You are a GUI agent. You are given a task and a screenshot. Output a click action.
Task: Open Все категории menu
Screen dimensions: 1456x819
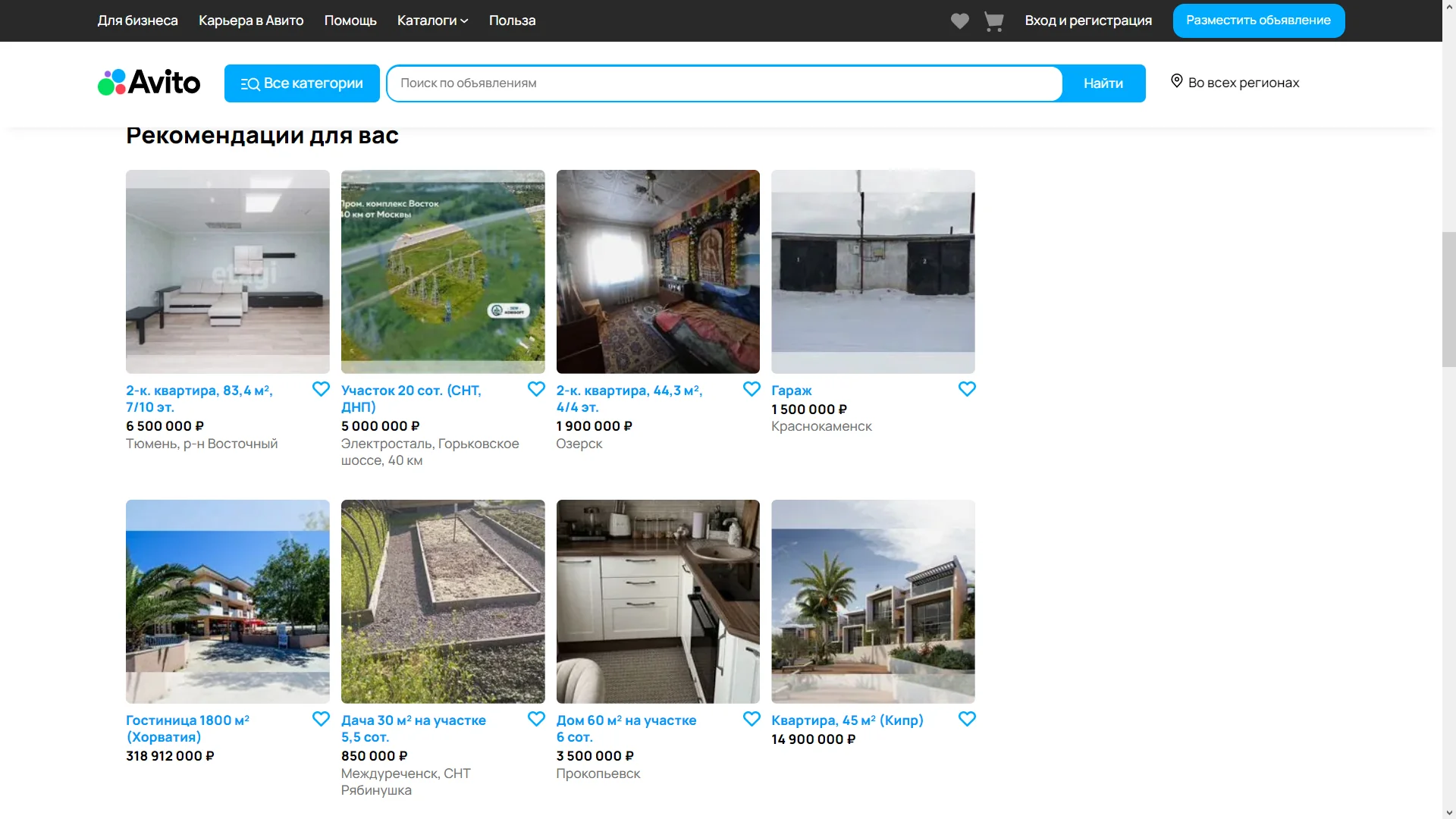click(x=302, y=83)
